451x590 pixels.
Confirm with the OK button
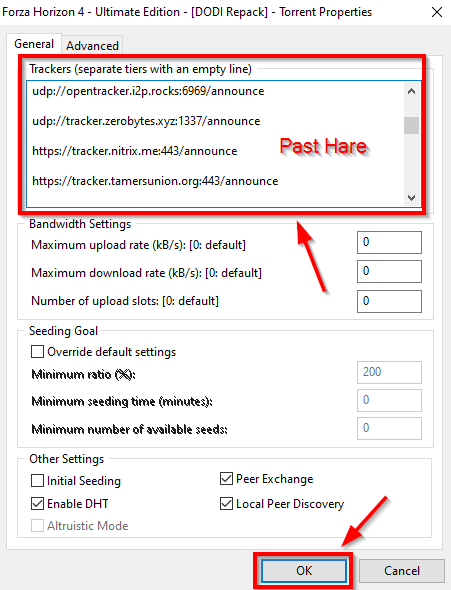click(x=304, y=570)
